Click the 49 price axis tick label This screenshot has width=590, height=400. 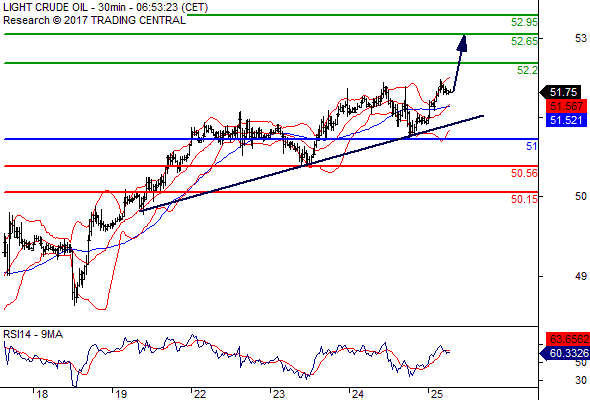pyautogui.click(x=581, y=276)
